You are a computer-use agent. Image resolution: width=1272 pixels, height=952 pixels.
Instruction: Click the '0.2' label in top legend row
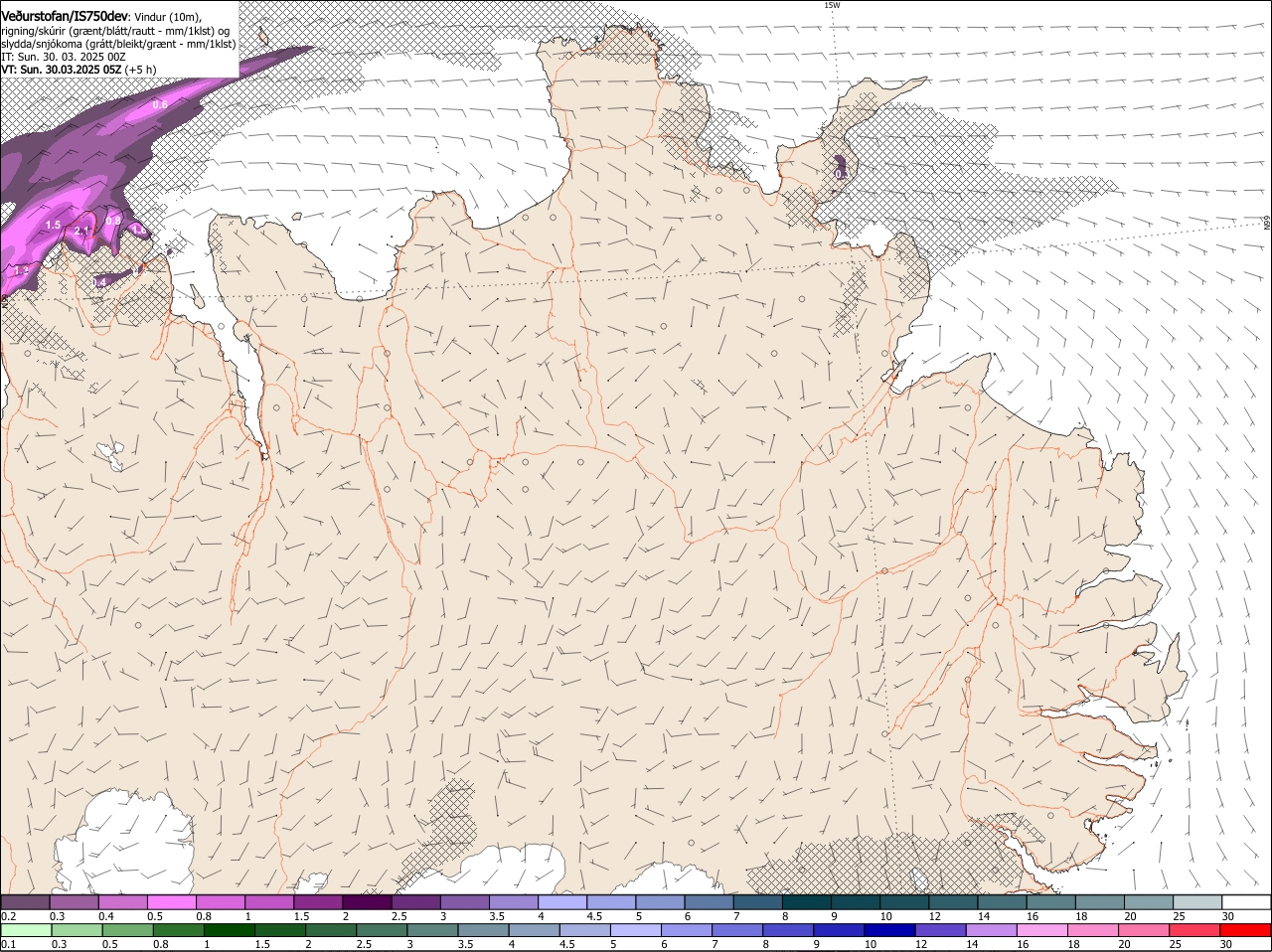(9, 916)
